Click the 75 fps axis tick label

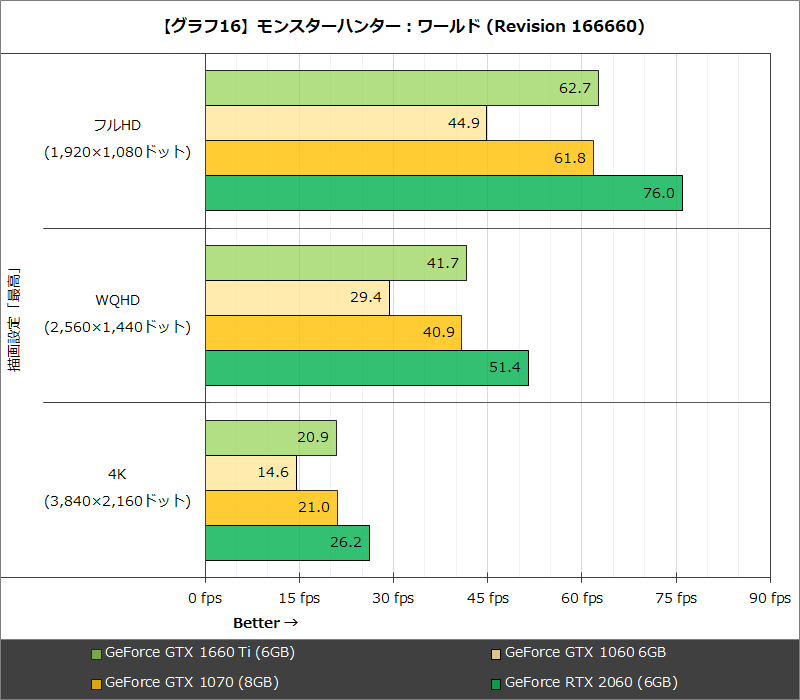(x=676, y=598)
